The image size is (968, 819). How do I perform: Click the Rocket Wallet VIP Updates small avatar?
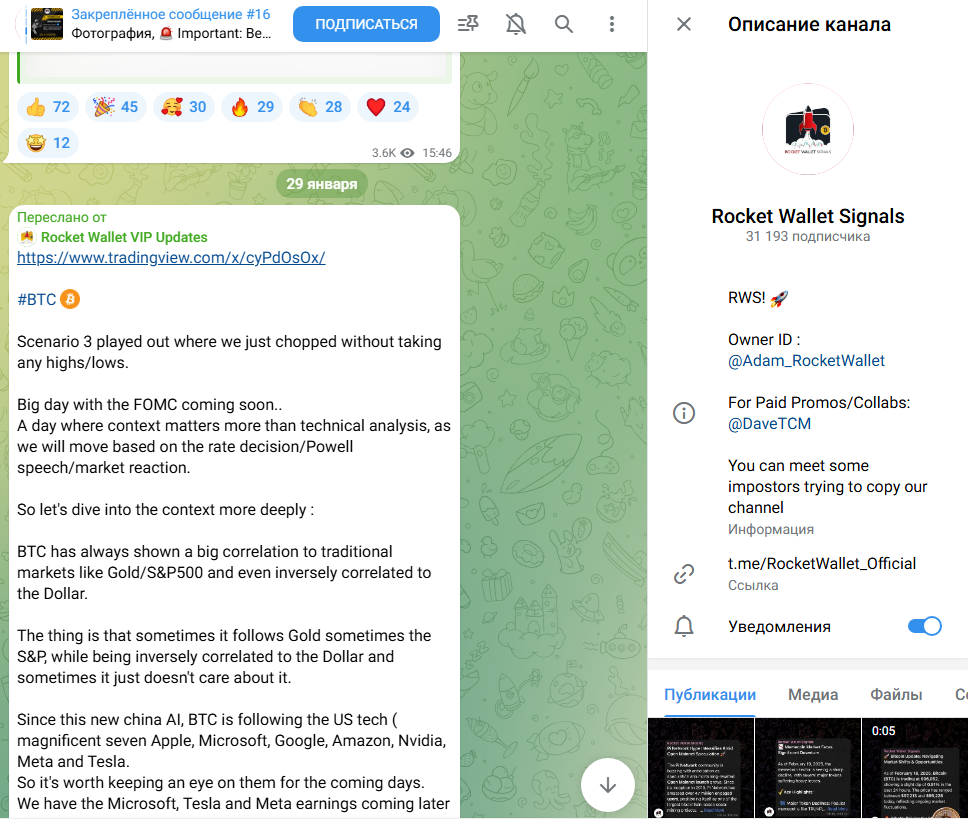(27, 237)
